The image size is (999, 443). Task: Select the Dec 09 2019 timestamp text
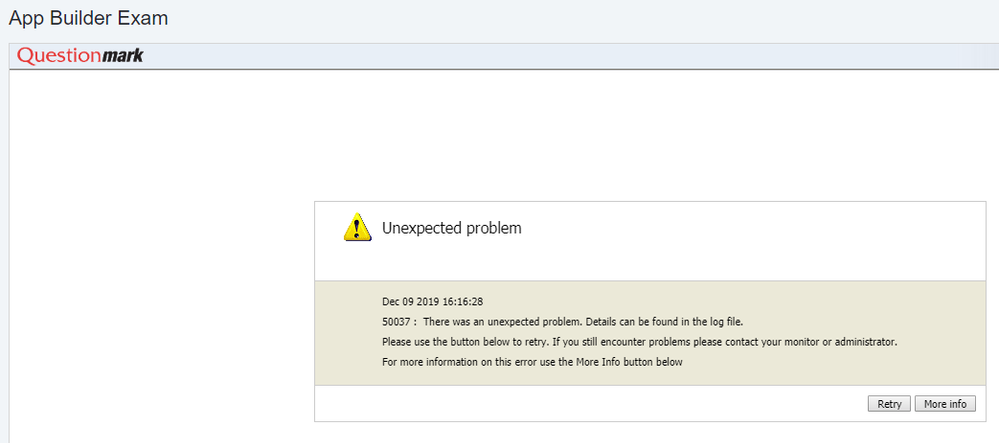coord(433,301)
